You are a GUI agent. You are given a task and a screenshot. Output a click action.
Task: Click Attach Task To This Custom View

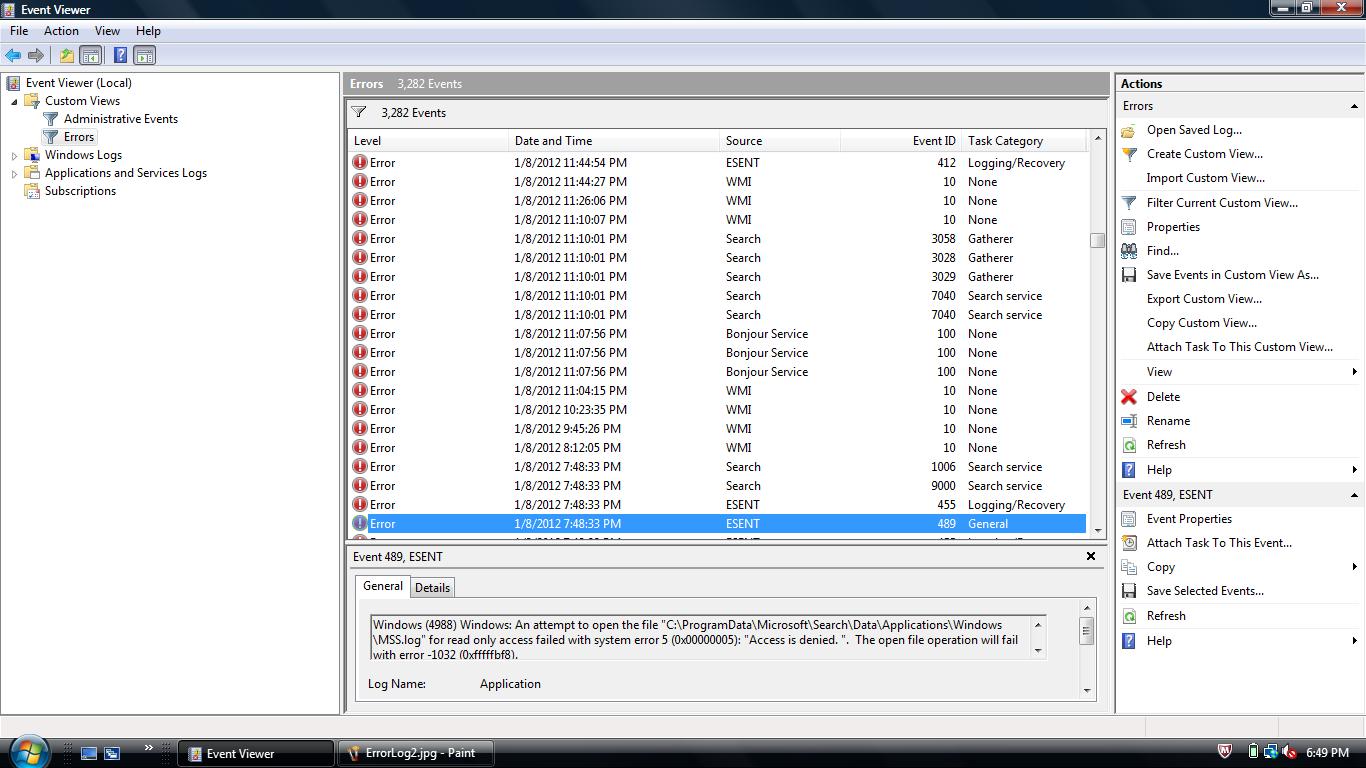tap(1240, 347)
